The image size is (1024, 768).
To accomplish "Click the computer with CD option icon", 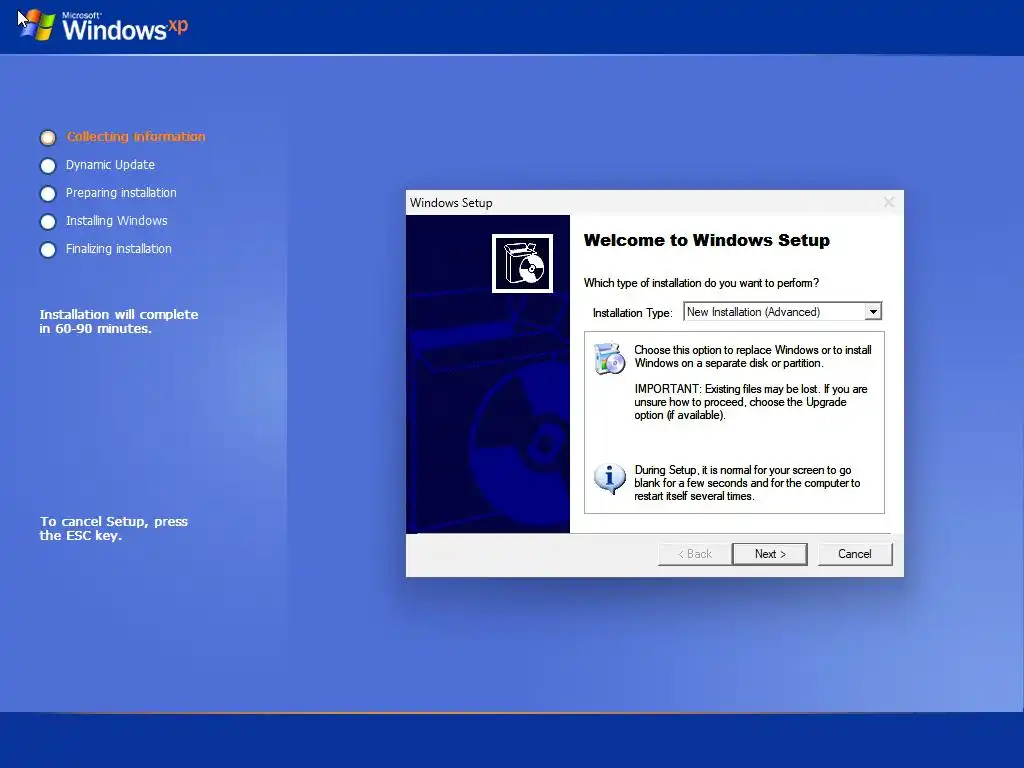I will (610, 358).
